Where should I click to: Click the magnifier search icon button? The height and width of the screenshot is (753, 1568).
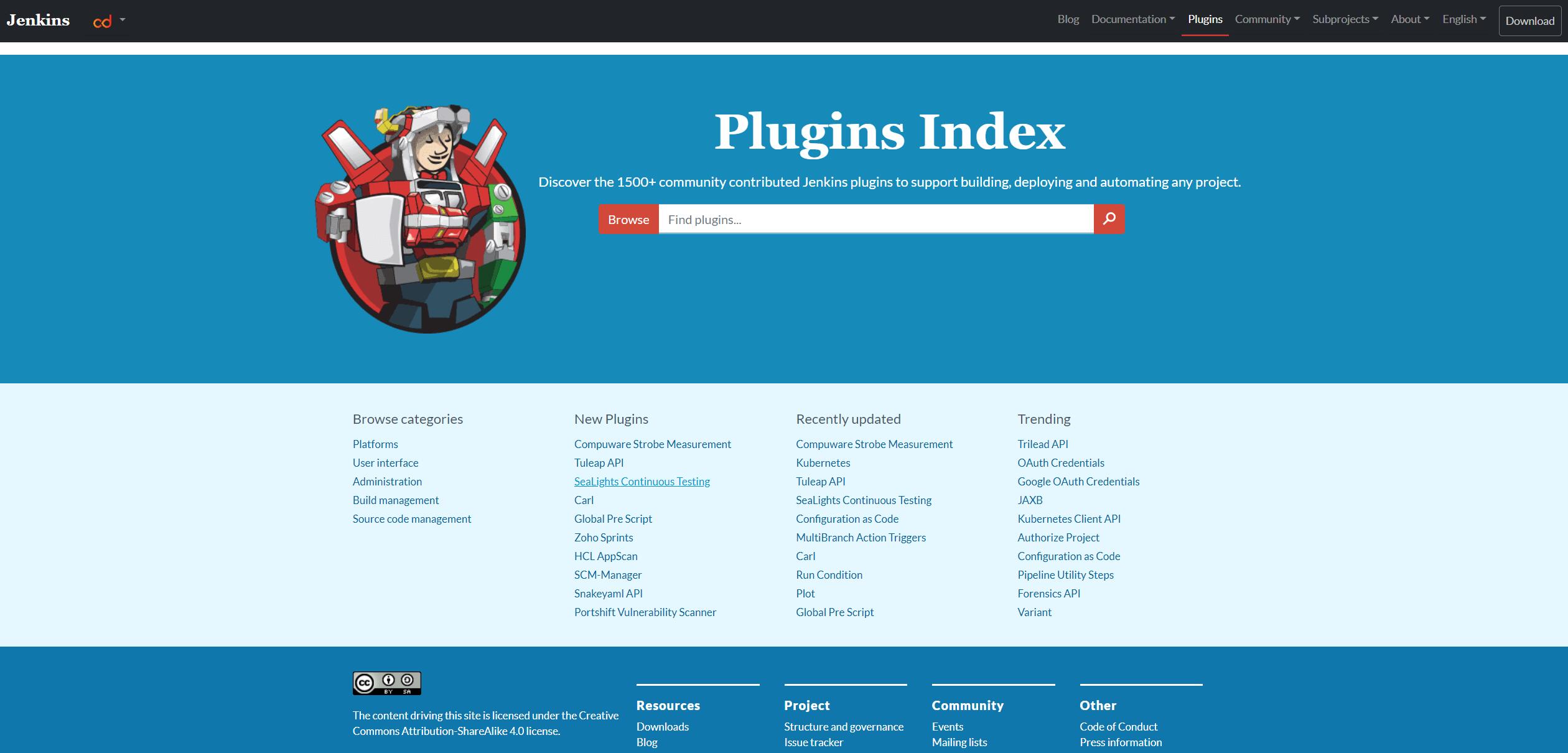pyautogui.click(x=1109, y=219)
